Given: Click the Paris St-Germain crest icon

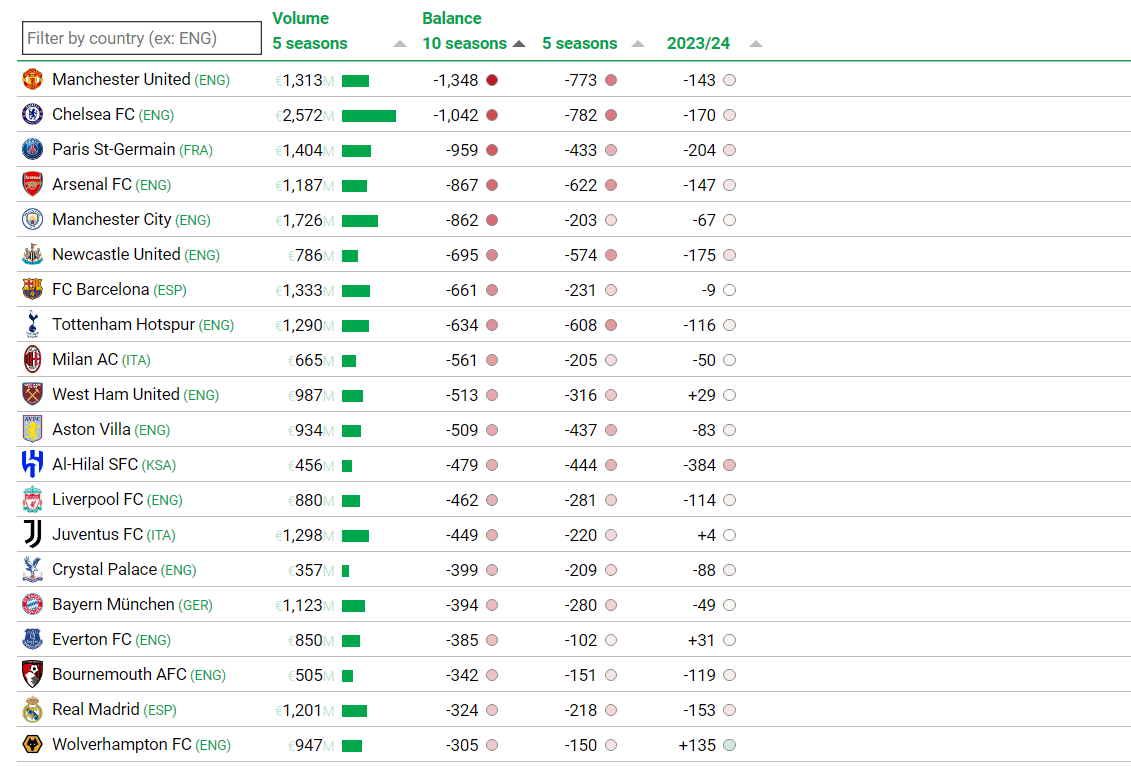Looking at the screenshot, I should (x=32, y=150).
